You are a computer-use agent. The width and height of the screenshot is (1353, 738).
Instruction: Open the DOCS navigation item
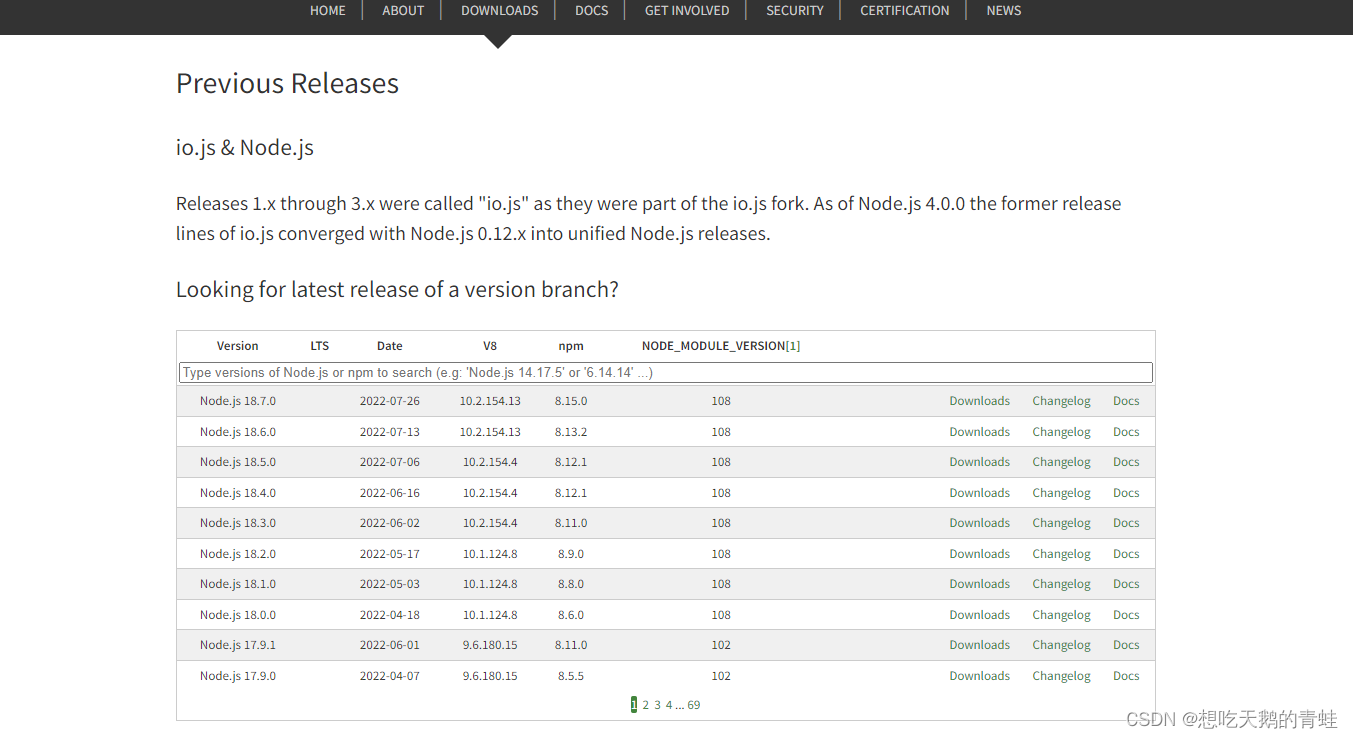592,11
